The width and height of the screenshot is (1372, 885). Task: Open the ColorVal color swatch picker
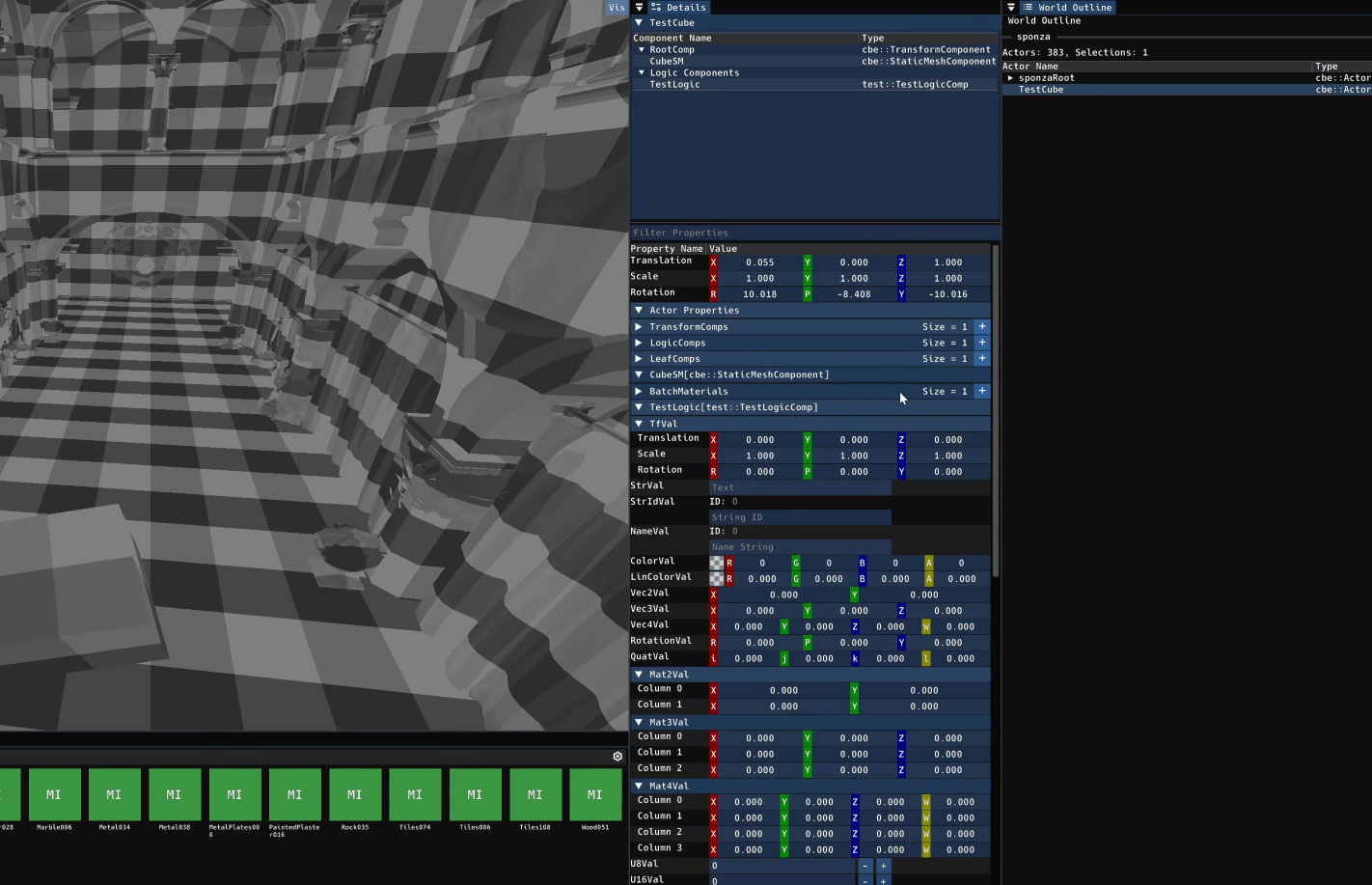coord(716,563)
